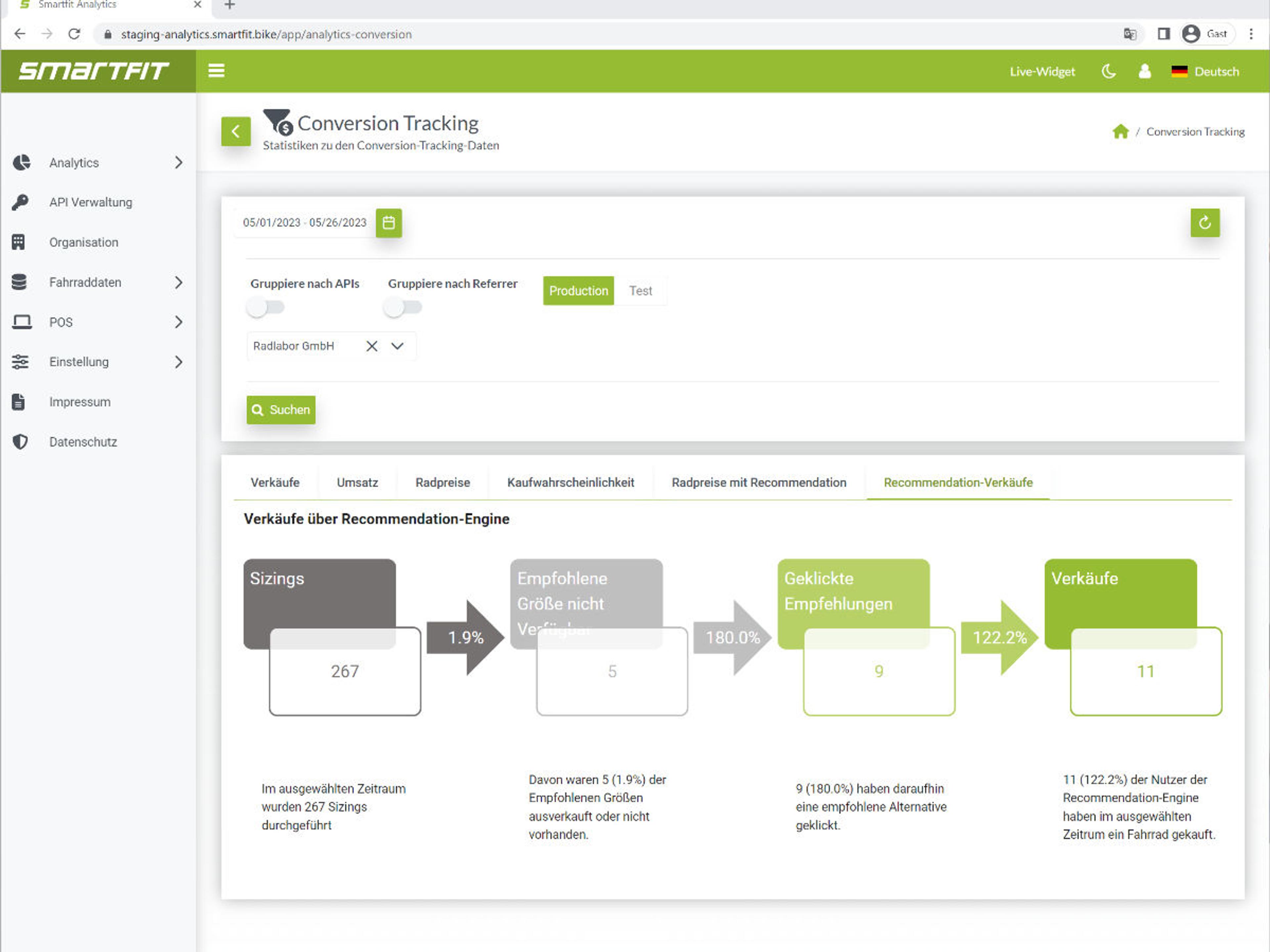Open the Radlabor GmbH dropdown arrow
This screenshot has width=1270, height=952.
(397, 346)
